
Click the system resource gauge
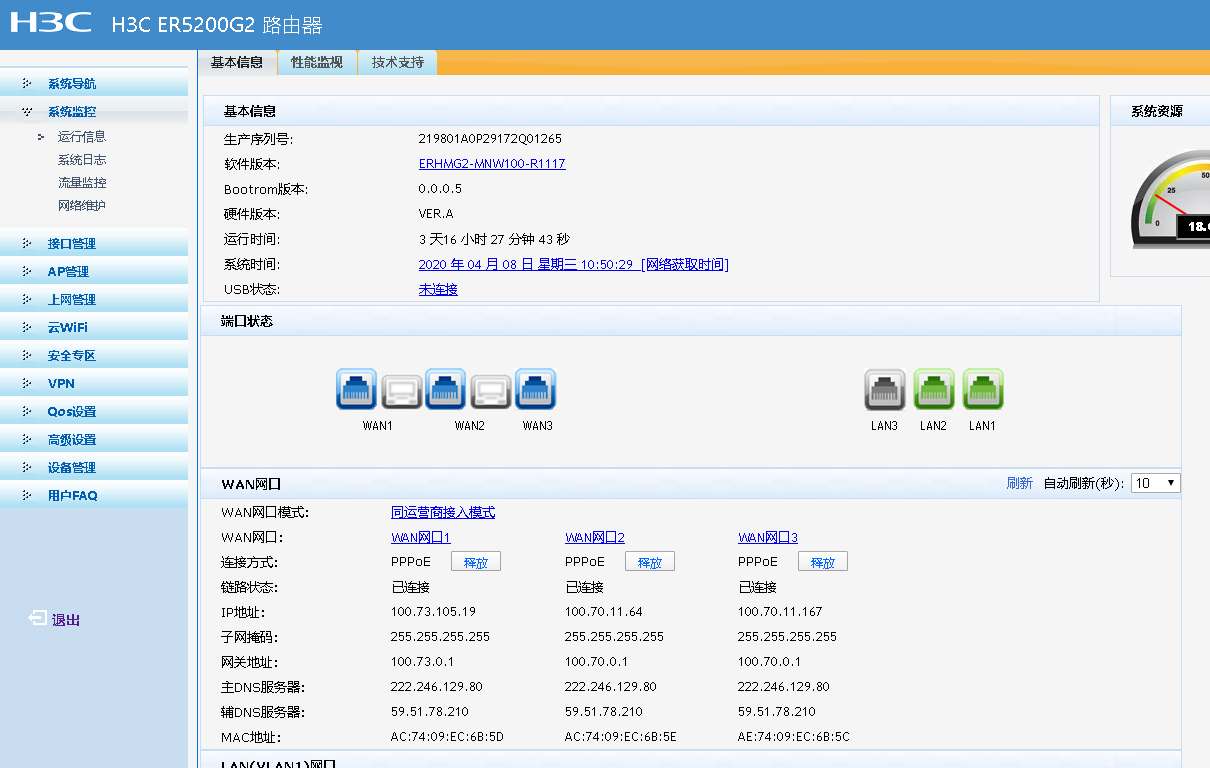(x=1170, y=200)
